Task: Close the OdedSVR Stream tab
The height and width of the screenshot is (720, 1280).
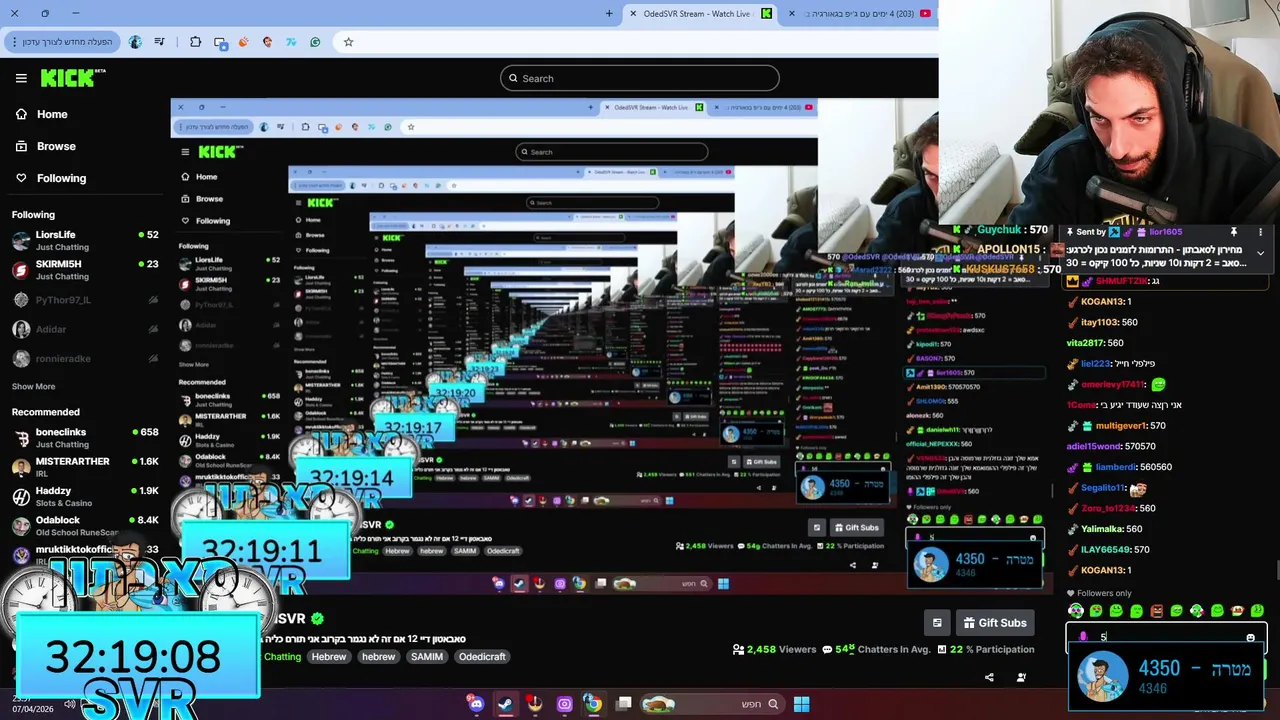Action: 633,13
